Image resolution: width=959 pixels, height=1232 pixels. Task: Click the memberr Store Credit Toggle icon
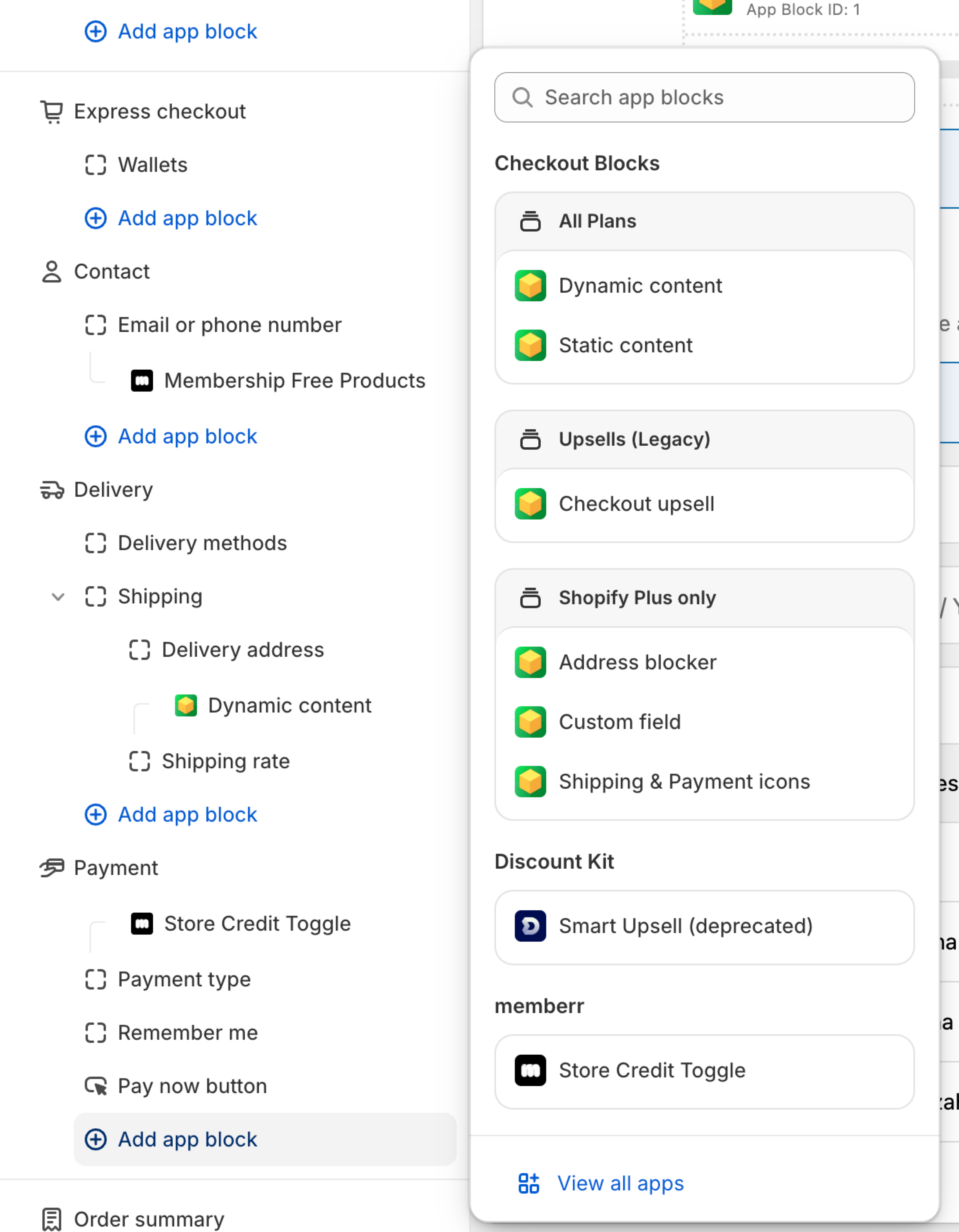tap(530, 1071)
